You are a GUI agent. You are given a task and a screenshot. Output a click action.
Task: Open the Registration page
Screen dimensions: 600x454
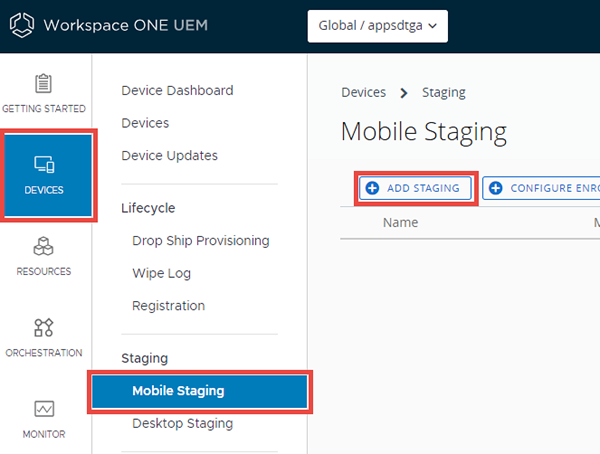tap(168, 305)
